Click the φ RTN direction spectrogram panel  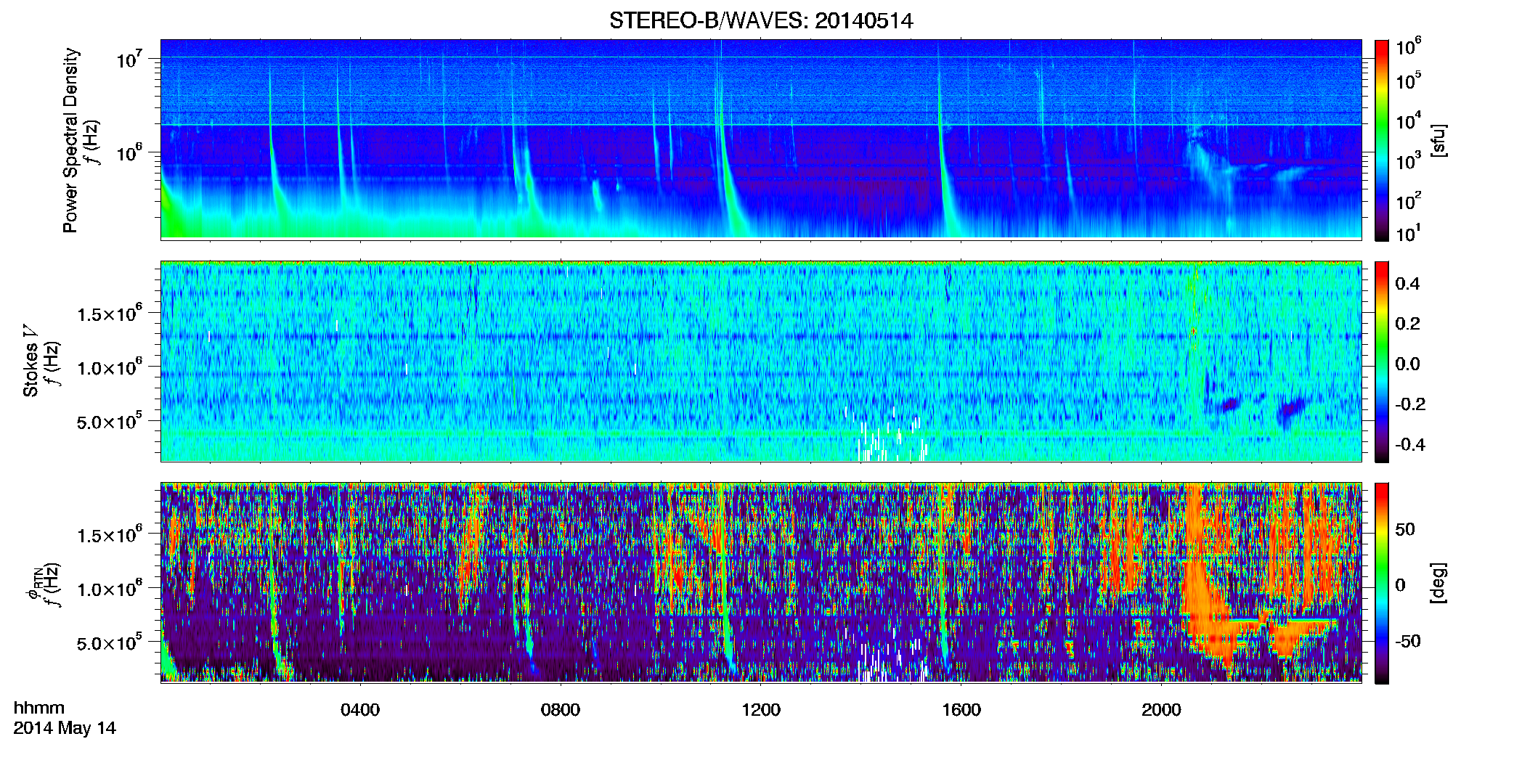coord(761,583)
